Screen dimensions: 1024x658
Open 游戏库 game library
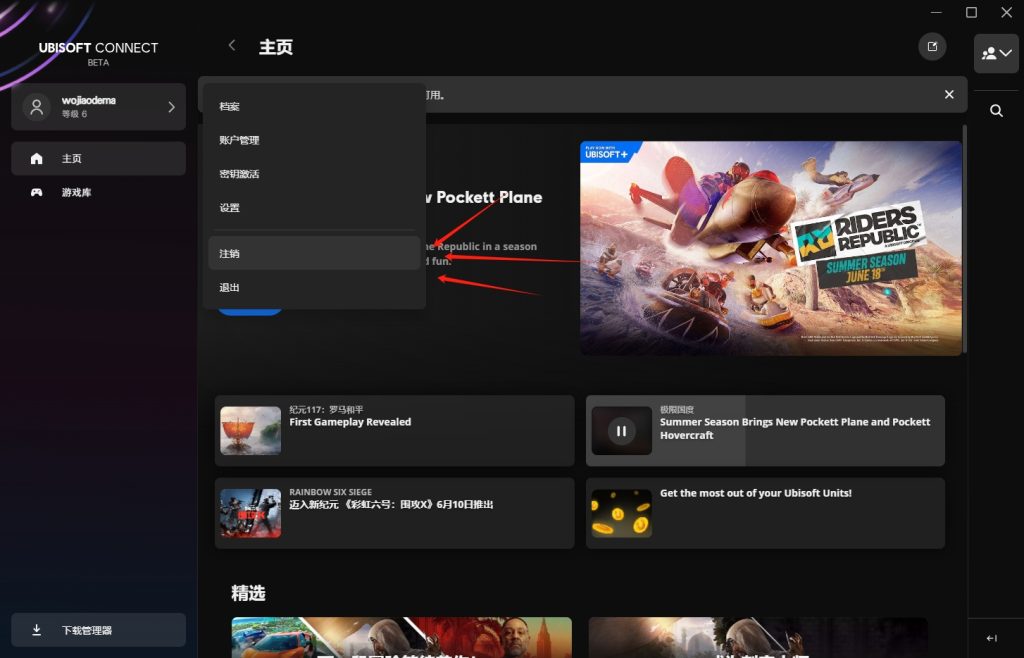click(x=99, y=193)
